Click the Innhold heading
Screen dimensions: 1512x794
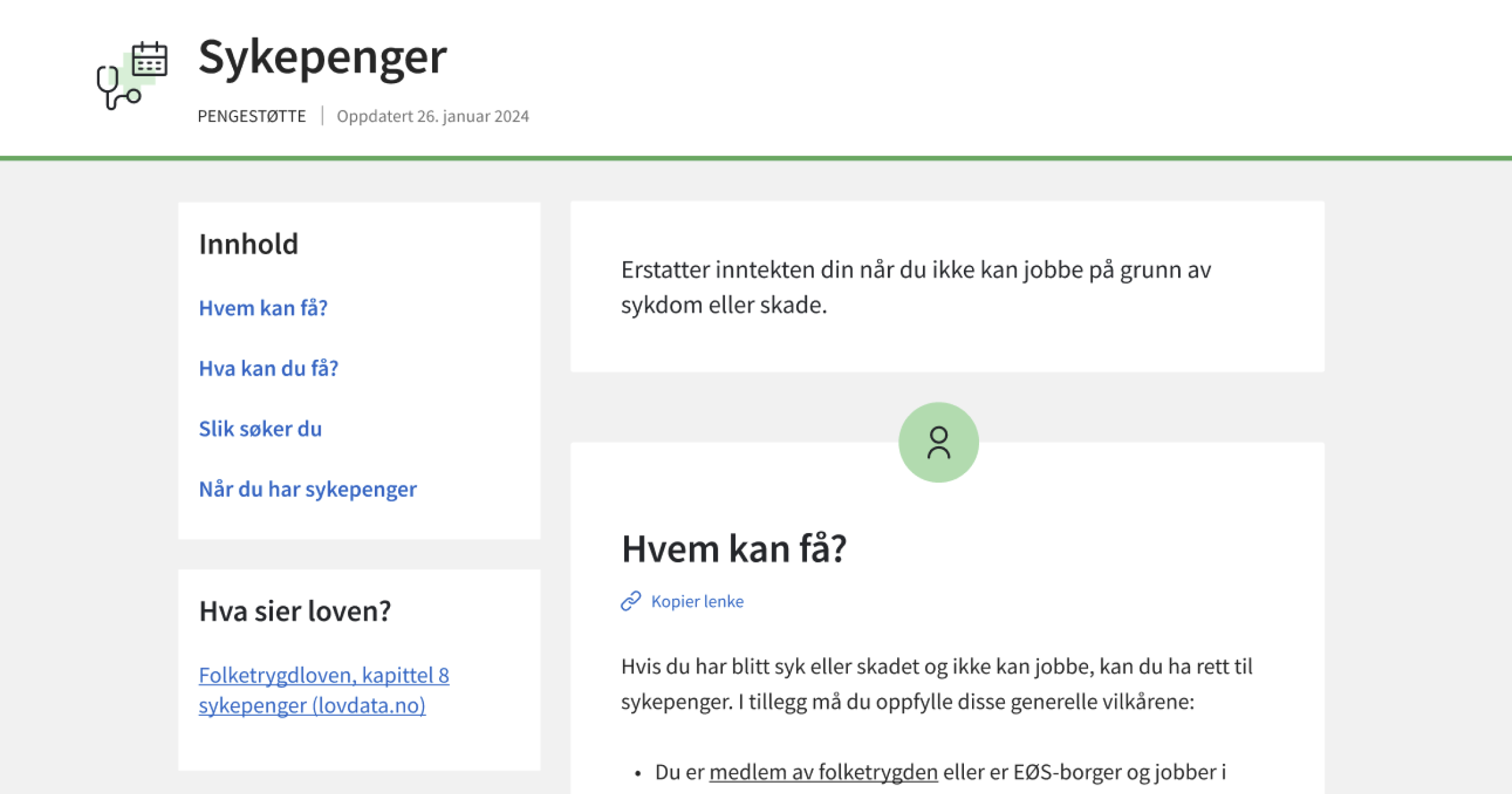(x=248, y=245)
